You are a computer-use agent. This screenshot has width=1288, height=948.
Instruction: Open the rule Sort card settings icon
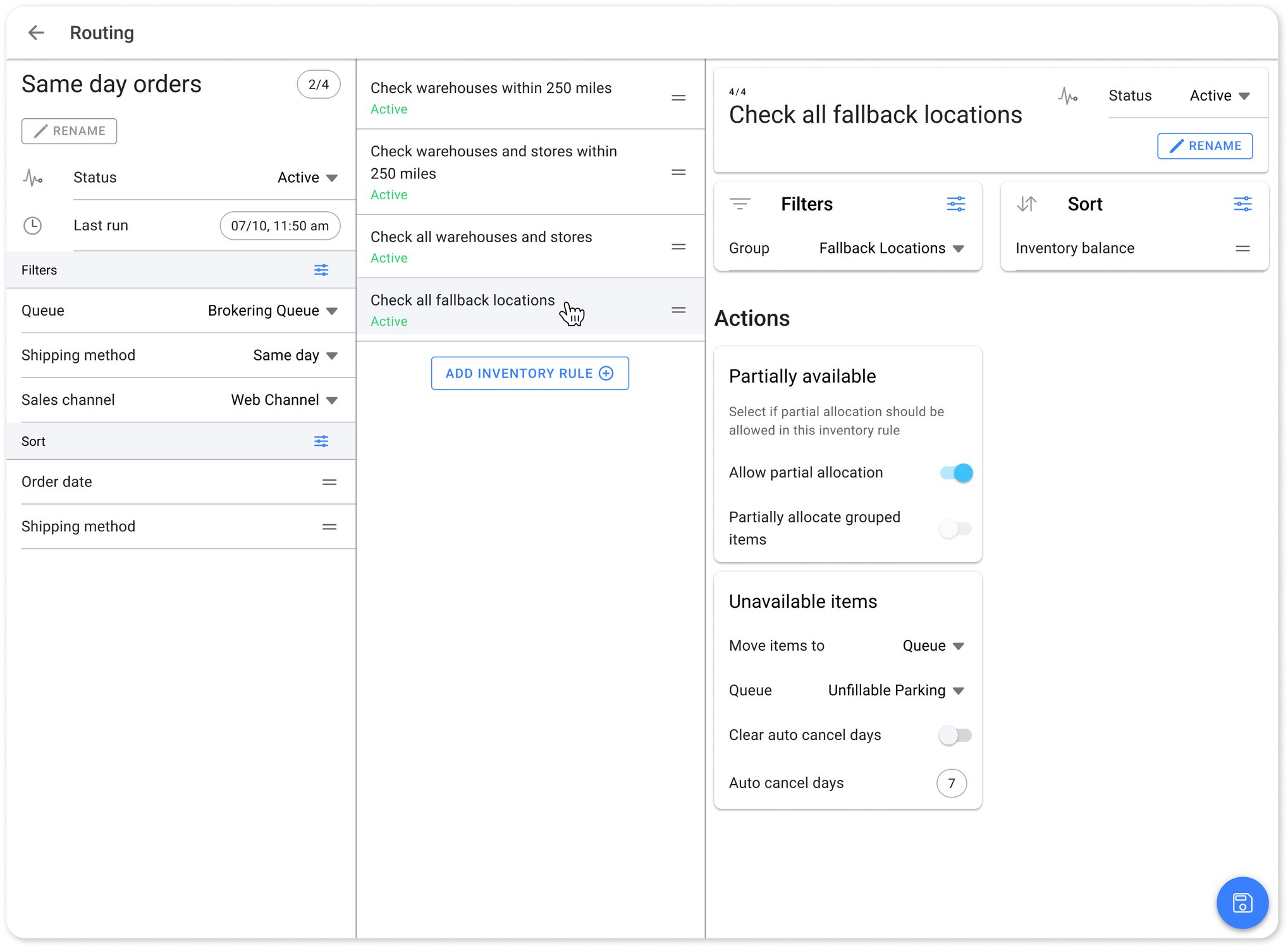click(1242, 204)
